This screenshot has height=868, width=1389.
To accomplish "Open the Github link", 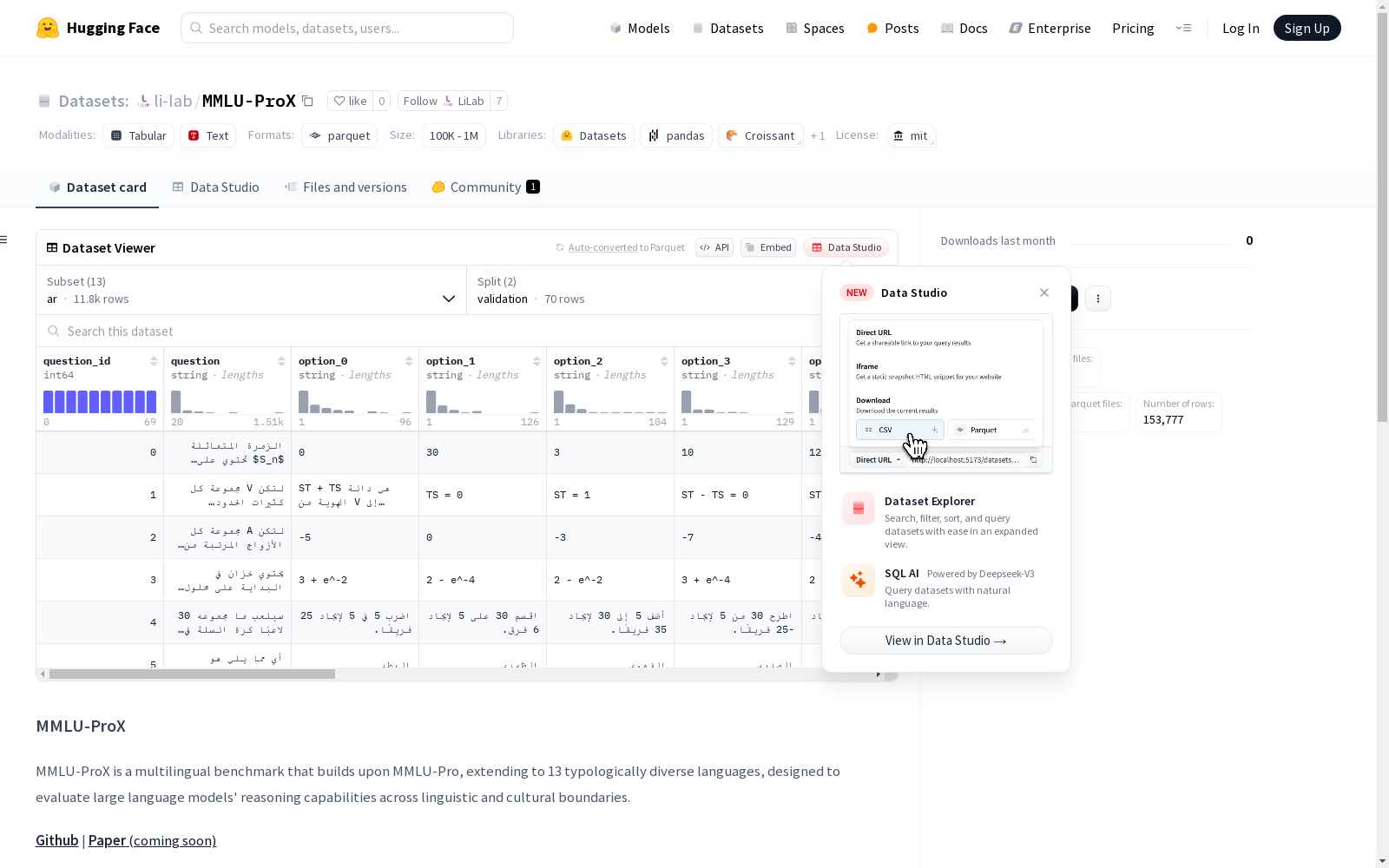I will point(57,840).
